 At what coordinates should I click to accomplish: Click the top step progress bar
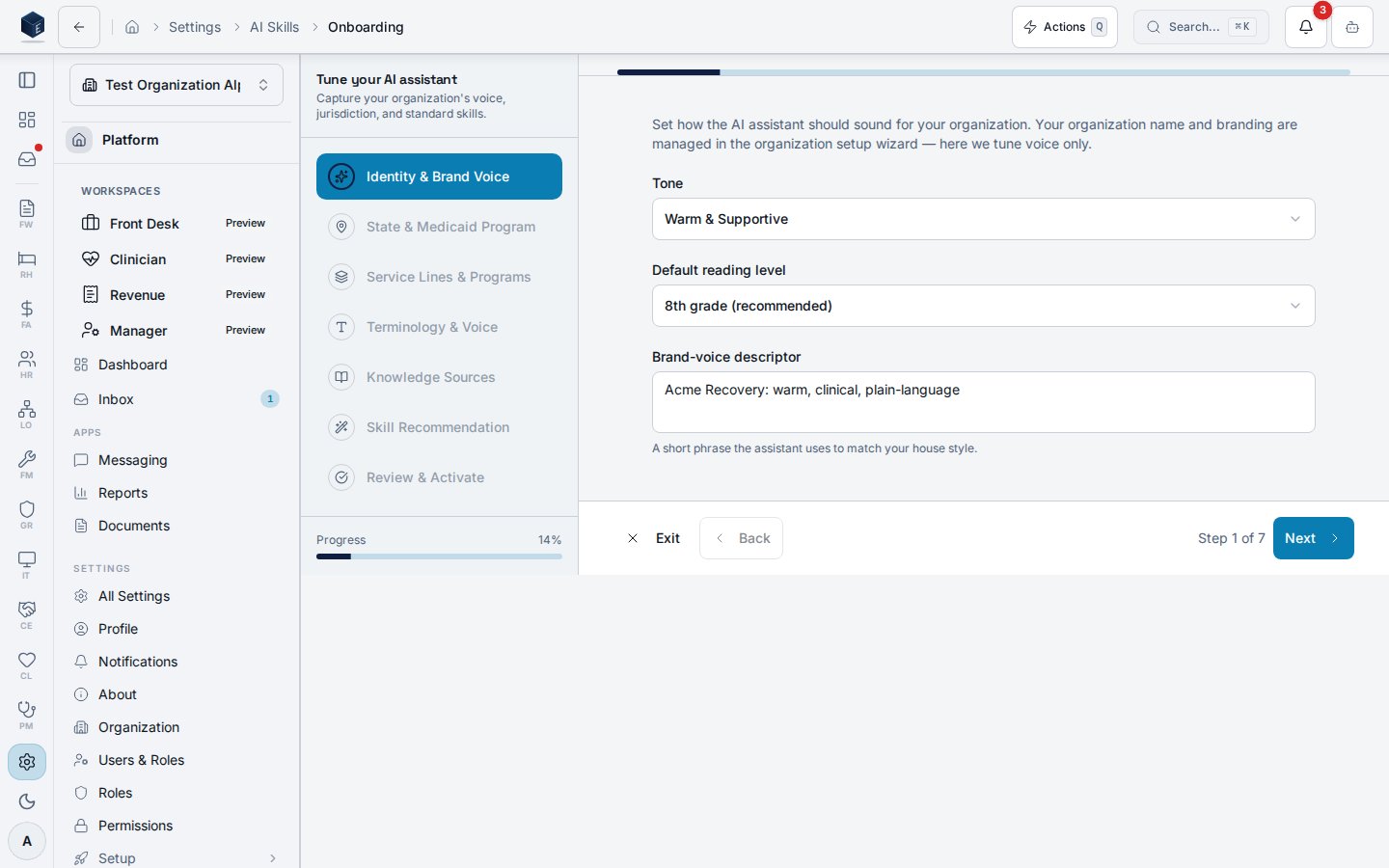983,72
